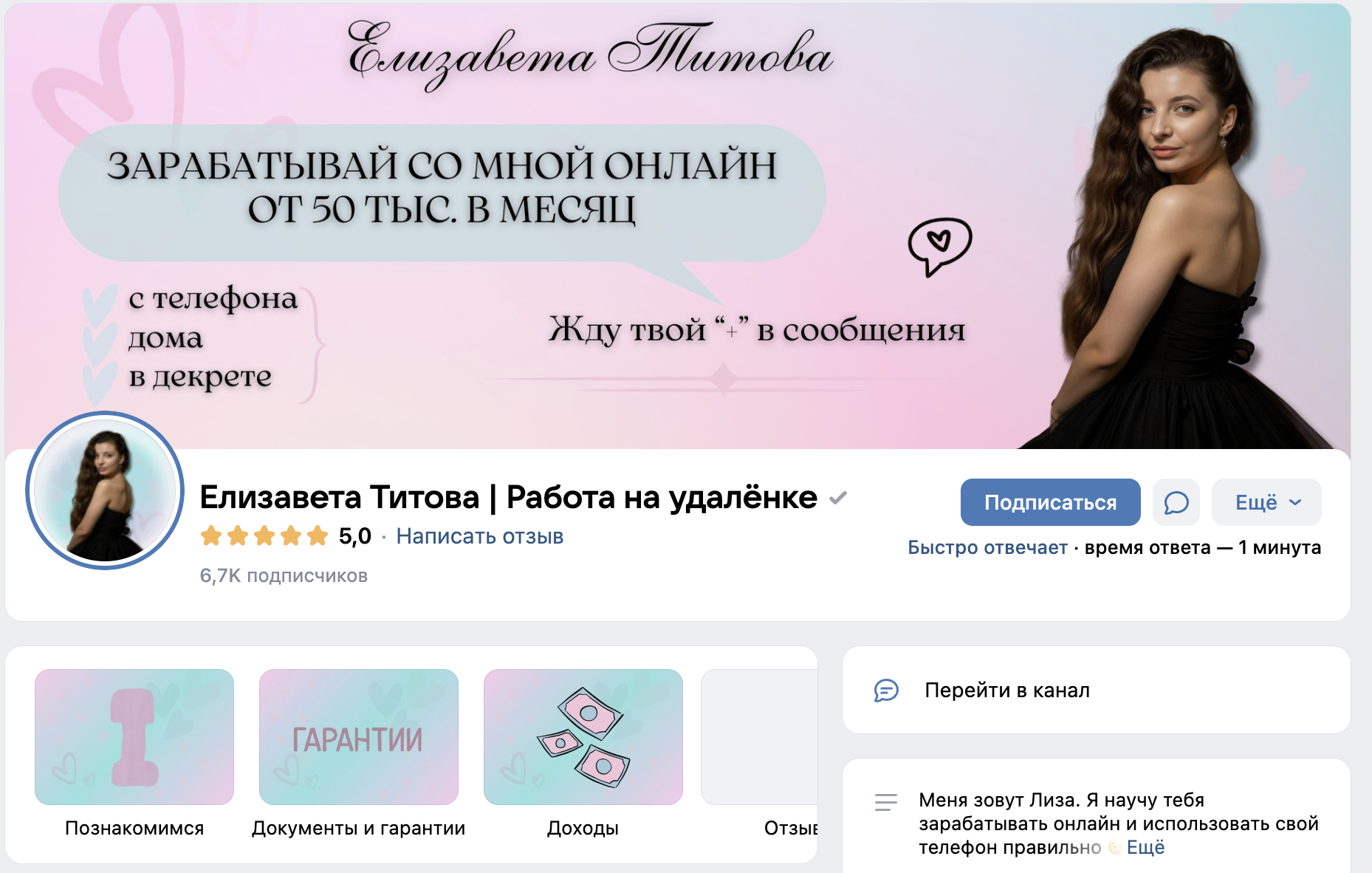The height and width of the screenshot is (873, 1372).
Task: Click the channel chat icon
Action: coord(886,691)
